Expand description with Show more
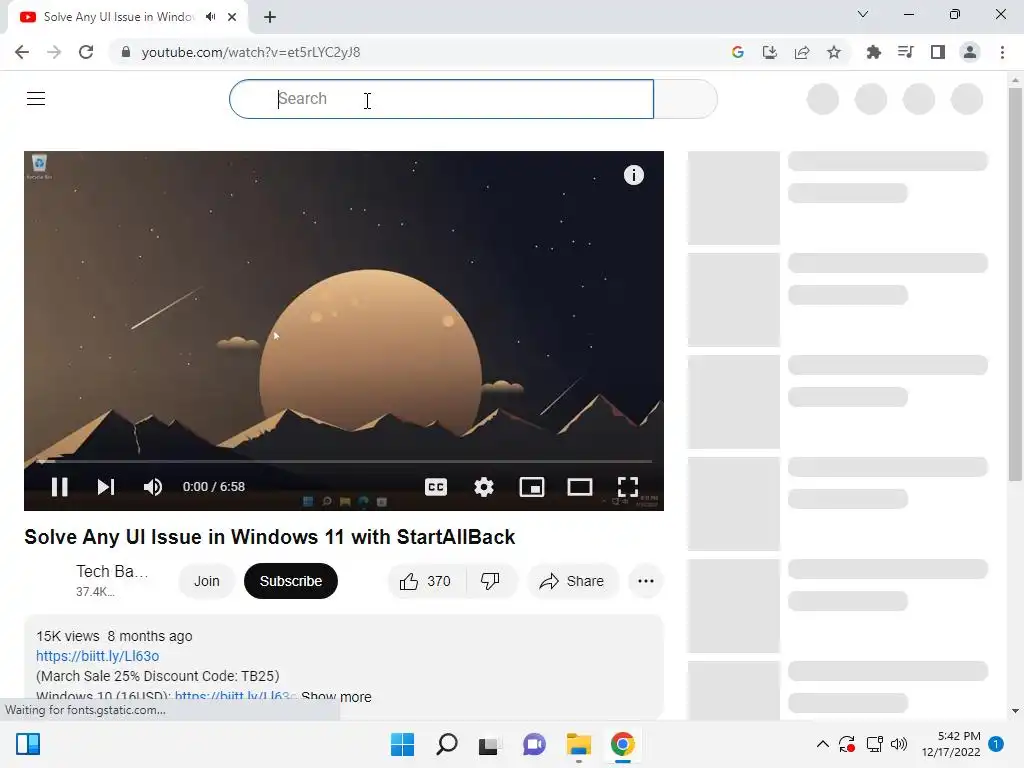 336,697
